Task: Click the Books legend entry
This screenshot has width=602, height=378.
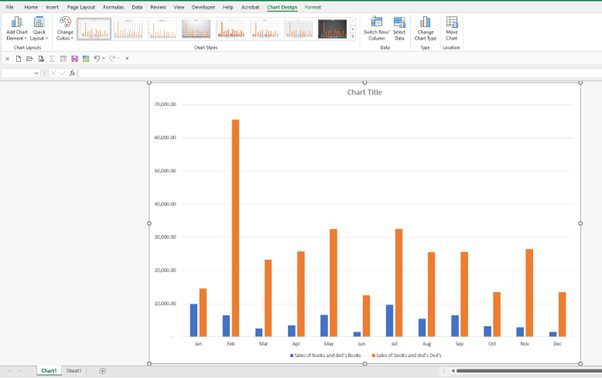Action: [325, 355]
